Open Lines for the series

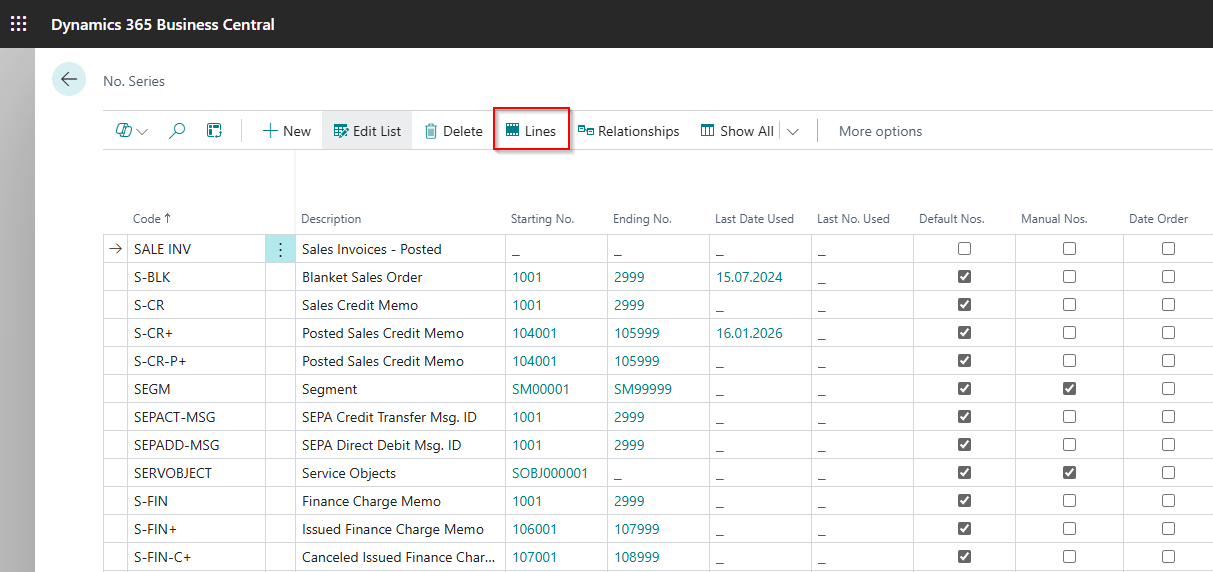531,131
